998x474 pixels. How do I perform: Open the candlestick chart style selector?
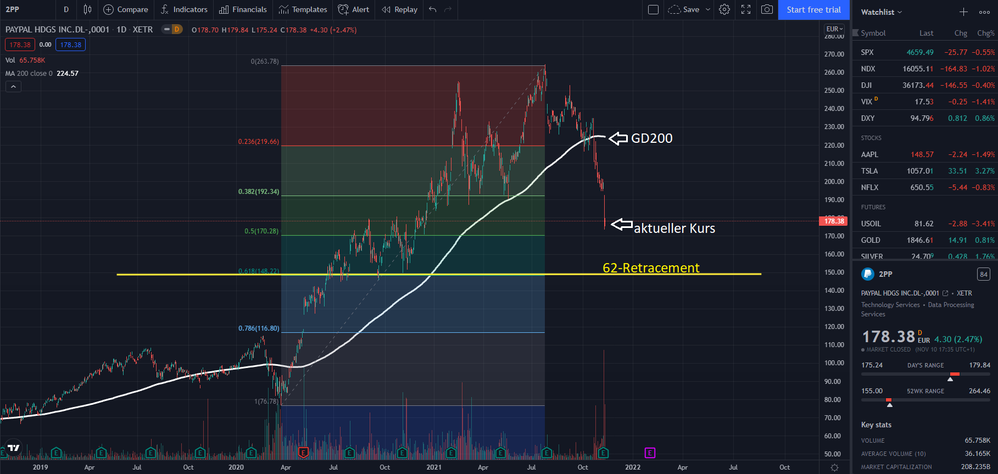(x=88, y=10)
